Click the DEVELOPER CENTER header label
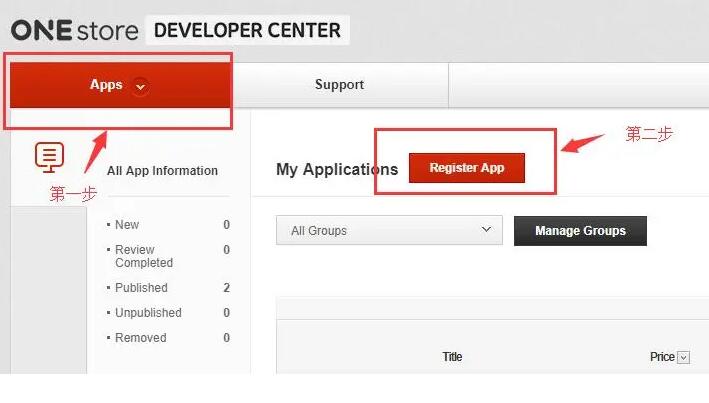This screenshot has height=403, width=709. (247, 30)
